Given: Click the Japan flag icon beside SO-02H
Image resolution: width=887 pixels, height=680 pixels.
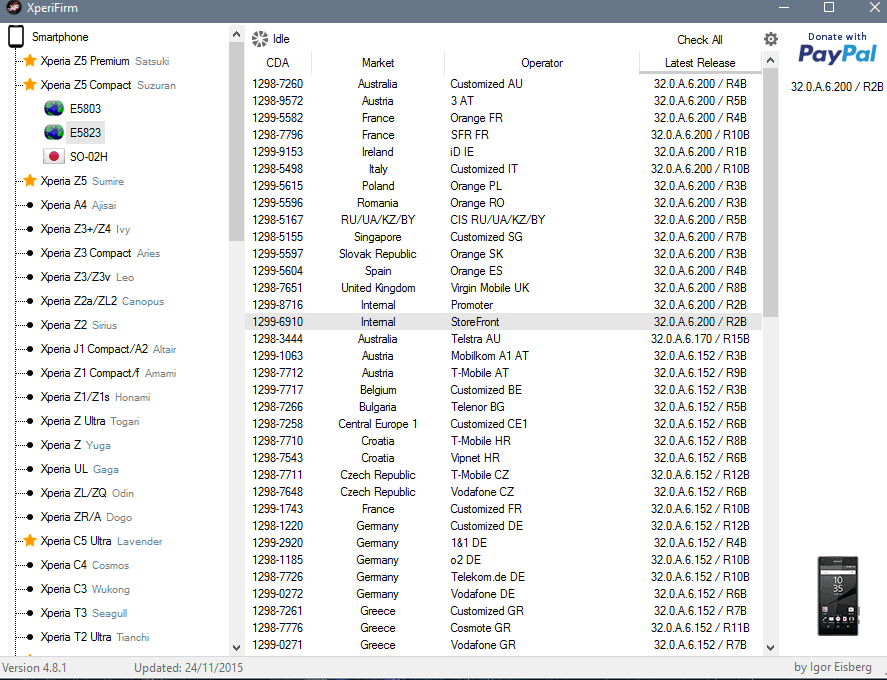Looking at the screenshot, I should (54, 157).
